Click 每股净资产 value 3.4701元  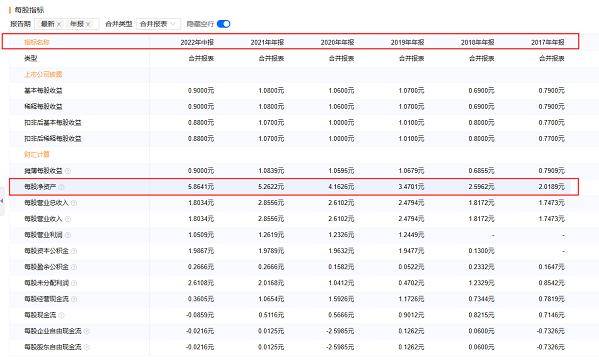(x=411, y=187)
